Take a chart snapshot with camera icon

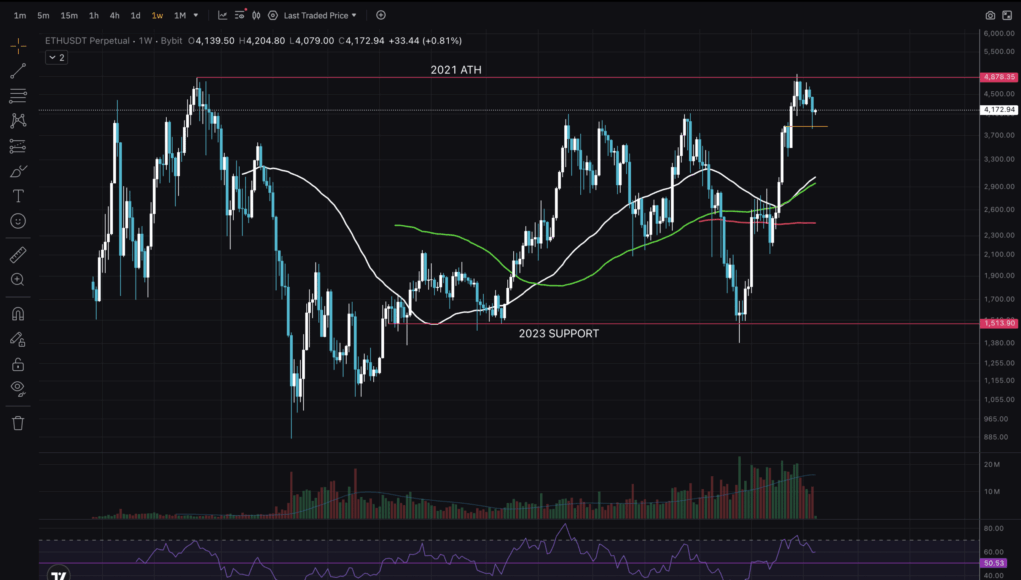pos(990,16)
